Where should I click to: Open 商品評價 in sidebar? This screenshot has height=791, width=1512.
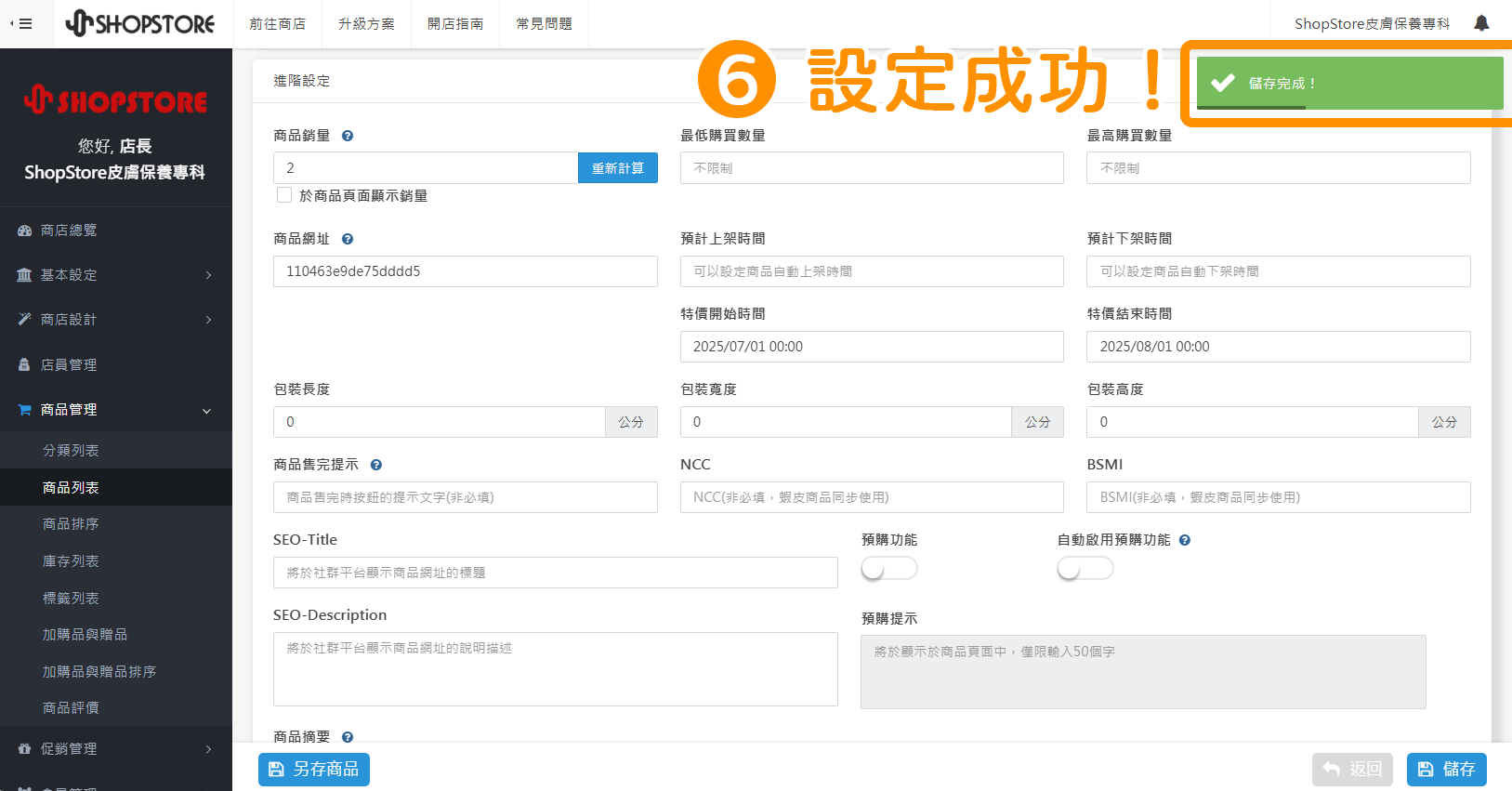pos(116,707)
